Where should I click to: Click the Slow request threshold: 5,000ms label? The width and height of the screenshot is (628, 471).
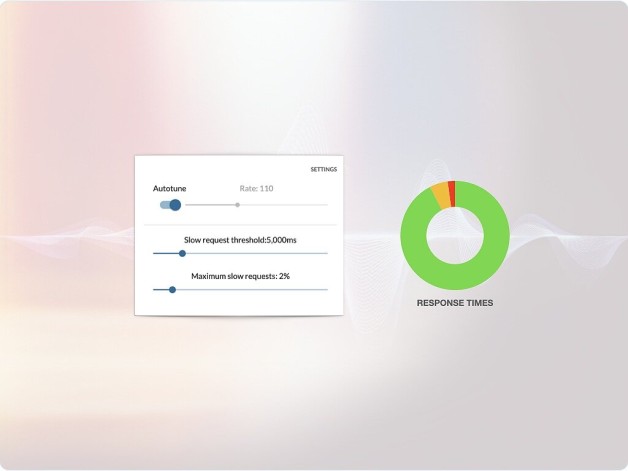click(x=240, y=240)
